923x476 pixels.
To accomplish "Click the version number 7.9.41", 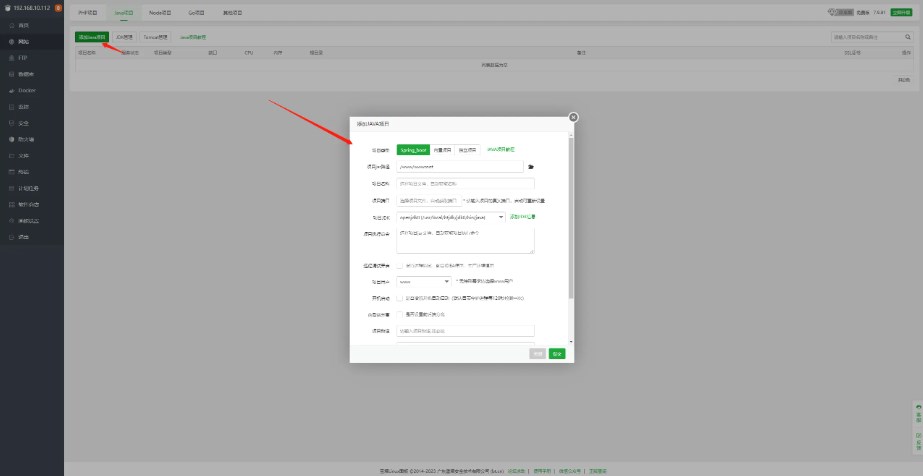I will [x=879, y=12].
